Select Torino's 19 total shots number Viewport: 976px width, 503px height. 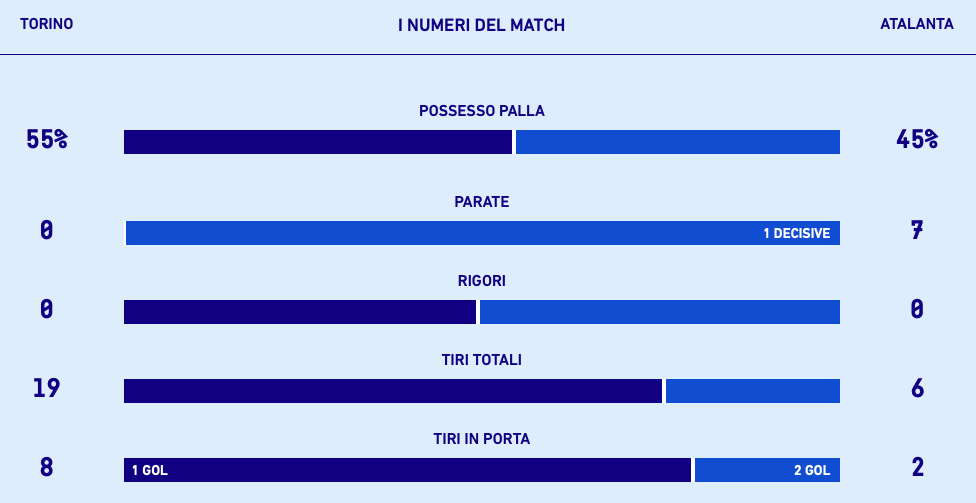point(46,388)
